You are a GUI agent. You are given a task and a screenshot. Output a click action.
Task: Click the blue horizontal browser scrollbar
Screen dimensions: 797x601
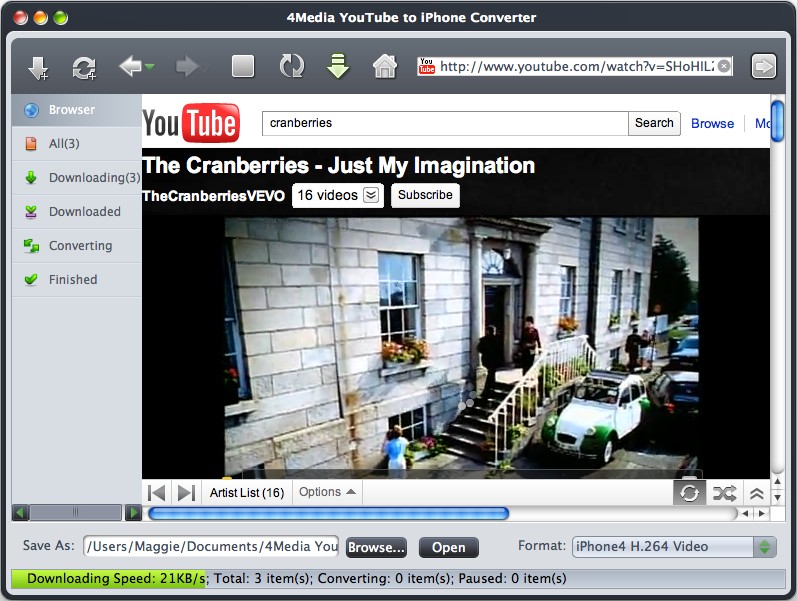click(328, 514)
